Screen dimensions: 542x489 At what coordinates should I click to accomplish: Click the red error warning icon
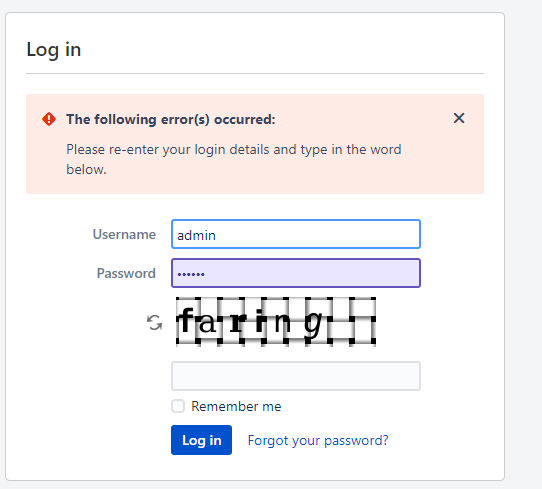49,119
